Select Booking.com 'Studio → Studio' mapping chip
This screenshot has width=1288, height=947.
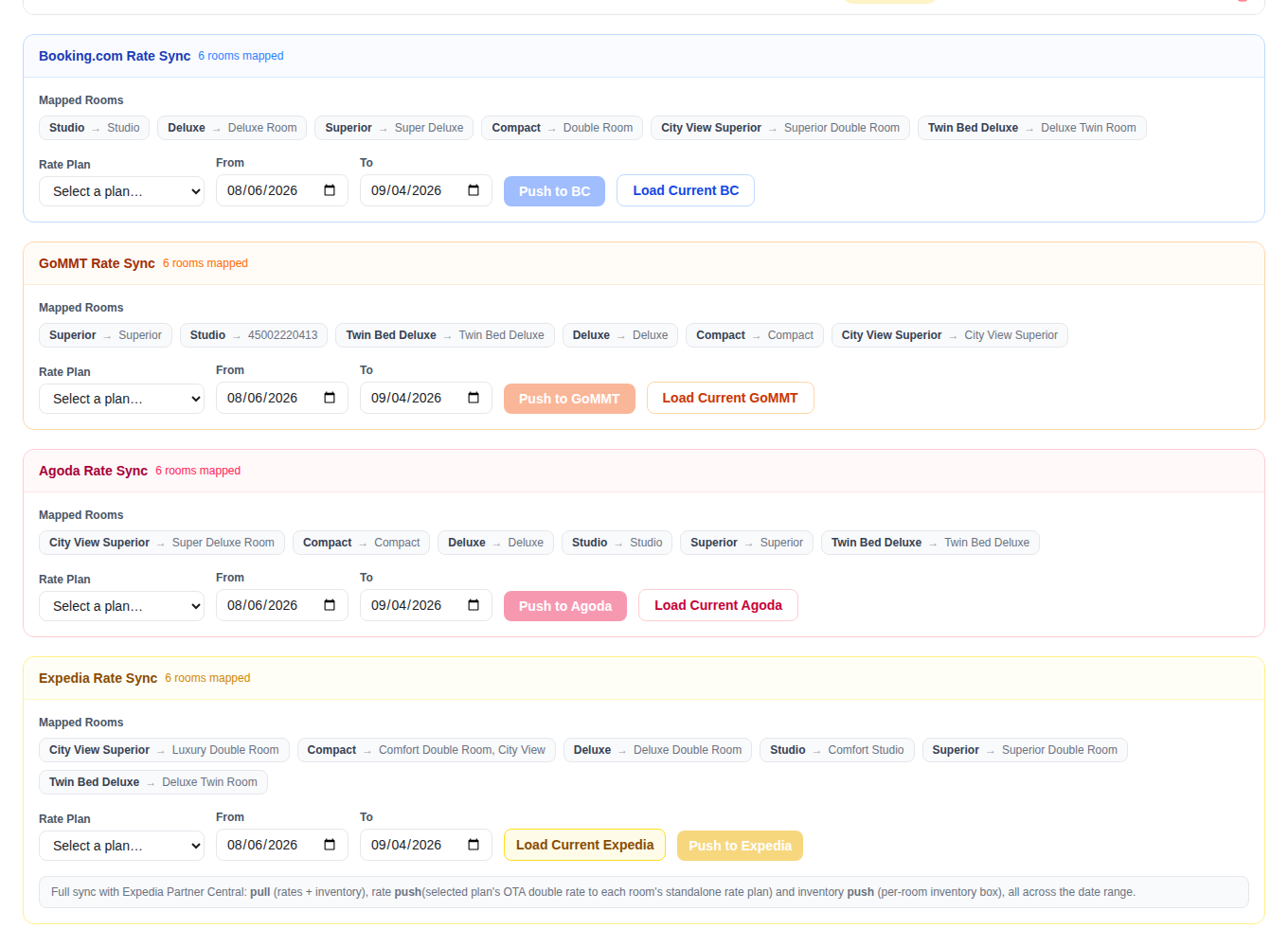pos(94,128)
